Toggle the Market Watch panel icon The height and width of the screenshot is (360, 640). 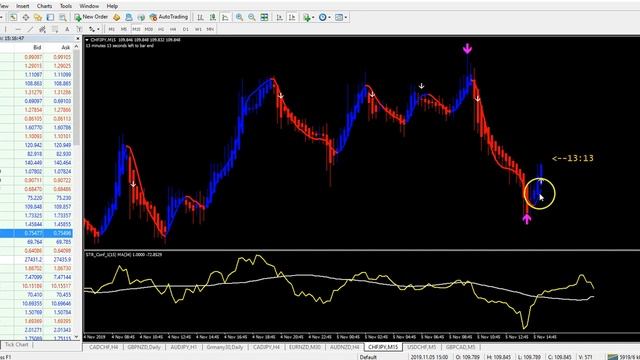click(13, 17)
